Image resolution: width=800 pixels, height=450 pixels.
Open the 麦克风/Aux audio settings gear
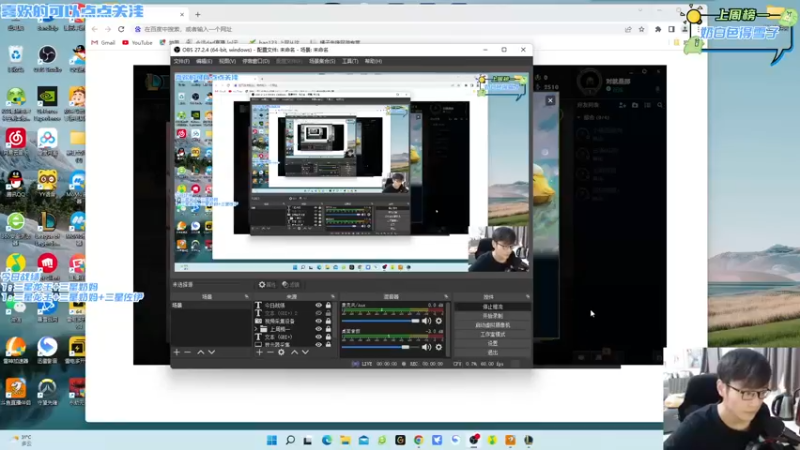438,321
